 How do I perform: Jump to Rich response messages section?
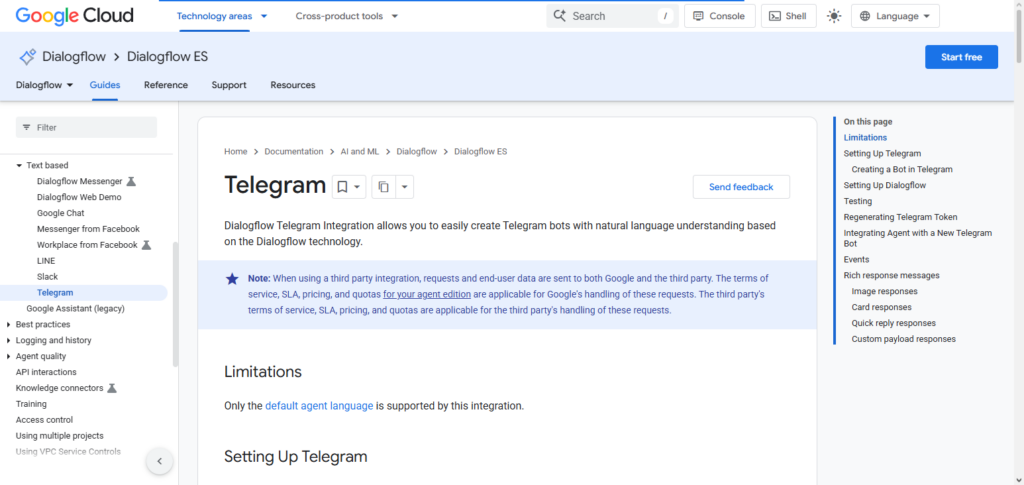click(891, 275)
